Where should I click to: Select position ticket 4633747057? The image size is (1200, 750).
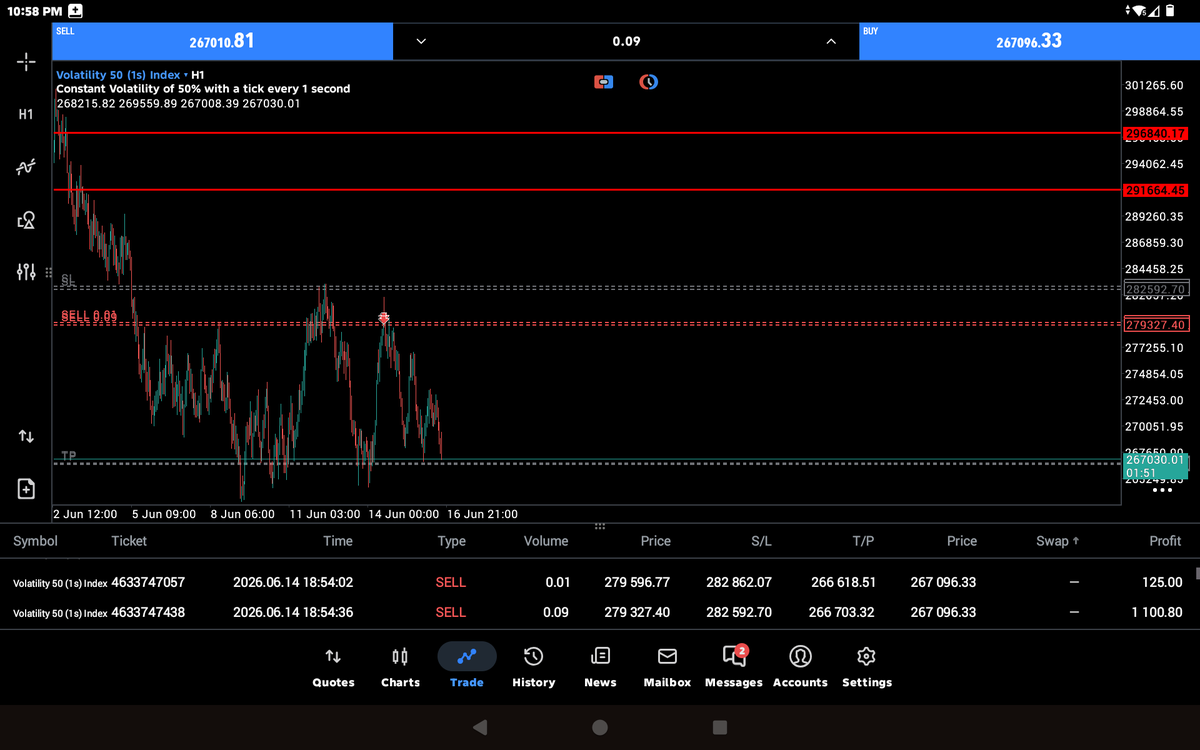click(148, 582)
